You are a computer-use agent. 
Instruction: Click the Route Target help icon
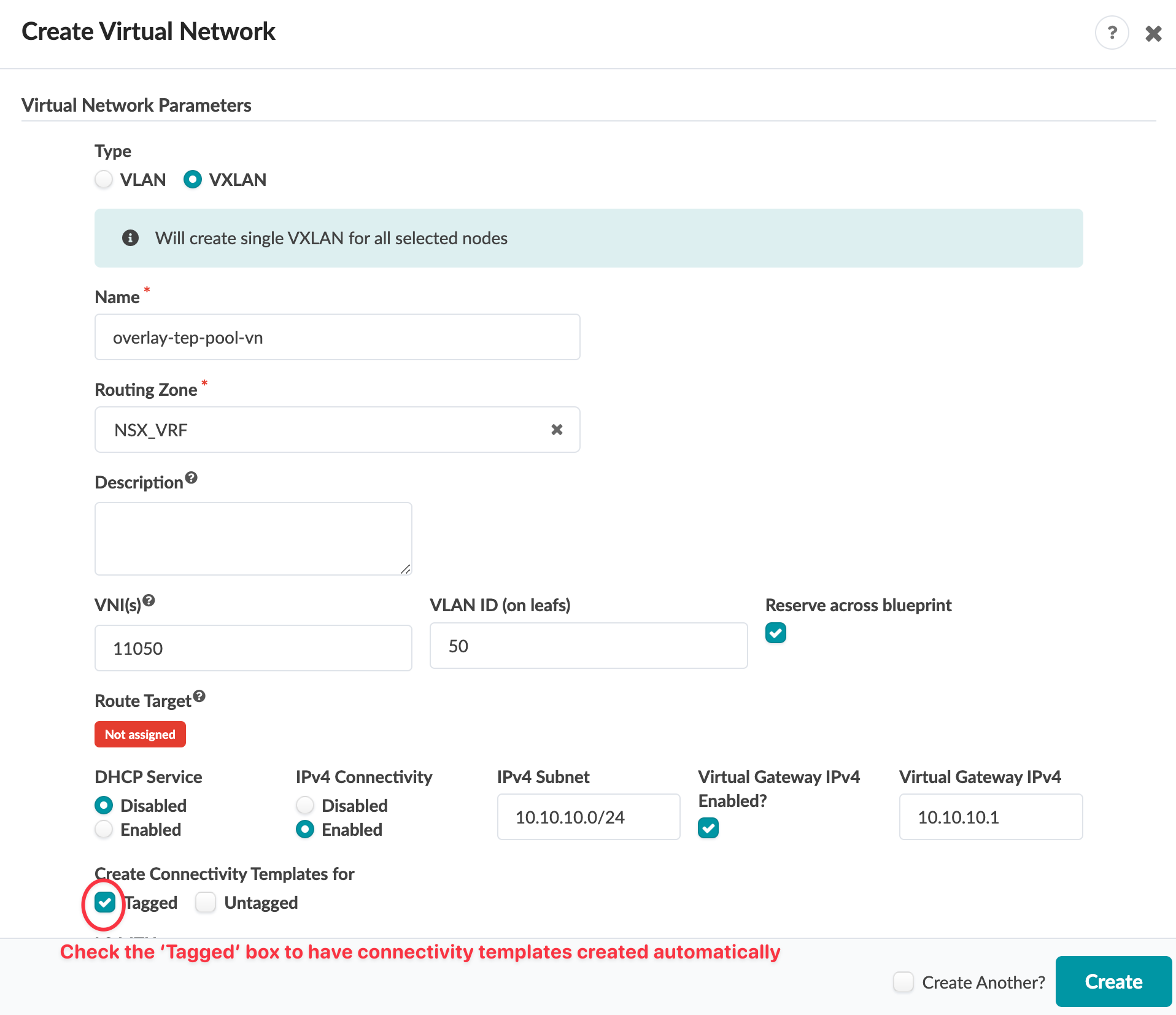point(199,697)
